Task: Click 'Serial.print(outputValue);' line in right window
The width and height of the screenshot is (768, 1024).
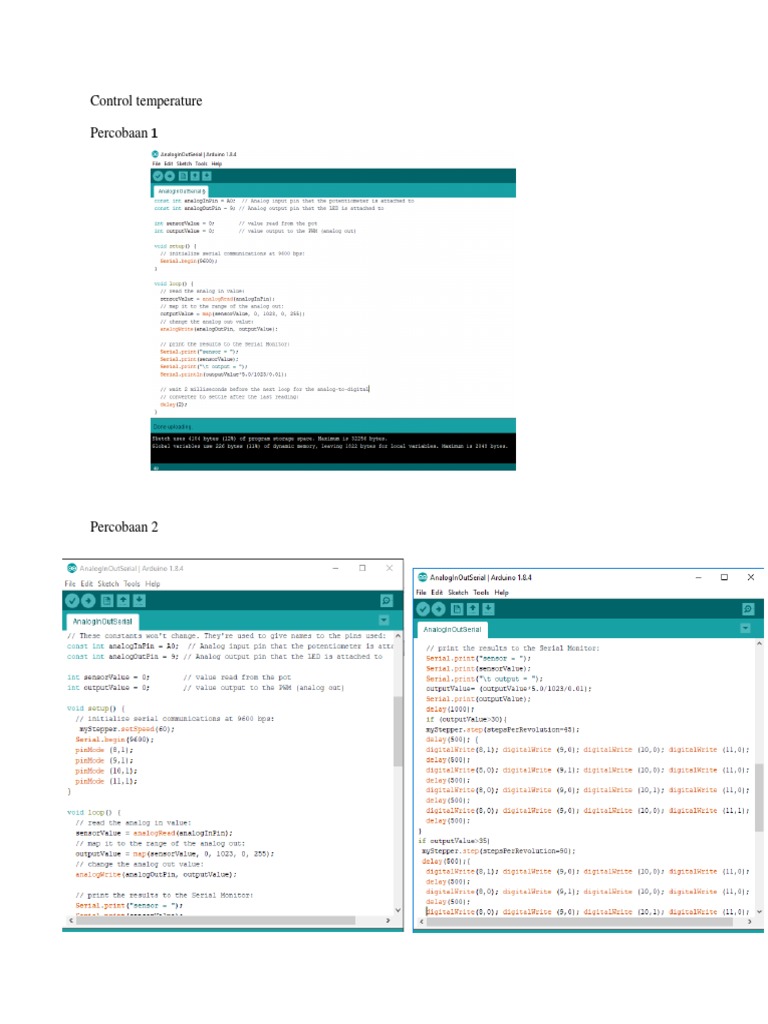Action: 479,699
